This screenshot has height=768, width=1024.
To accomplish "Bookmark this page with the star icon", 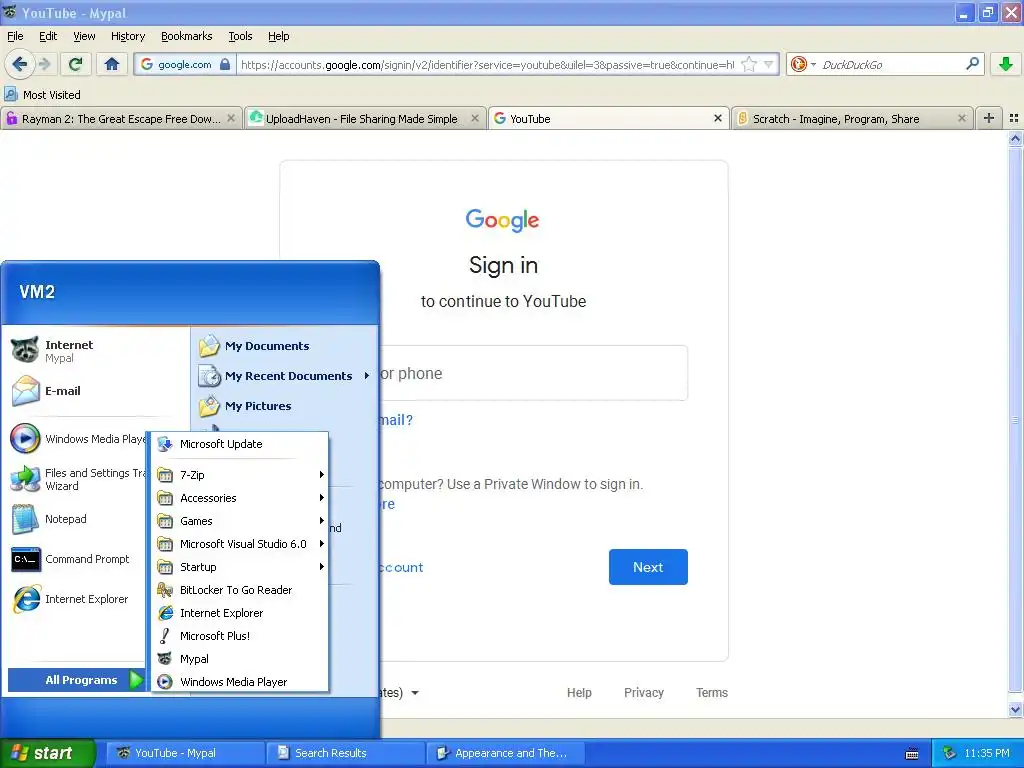I will (749, 64).
